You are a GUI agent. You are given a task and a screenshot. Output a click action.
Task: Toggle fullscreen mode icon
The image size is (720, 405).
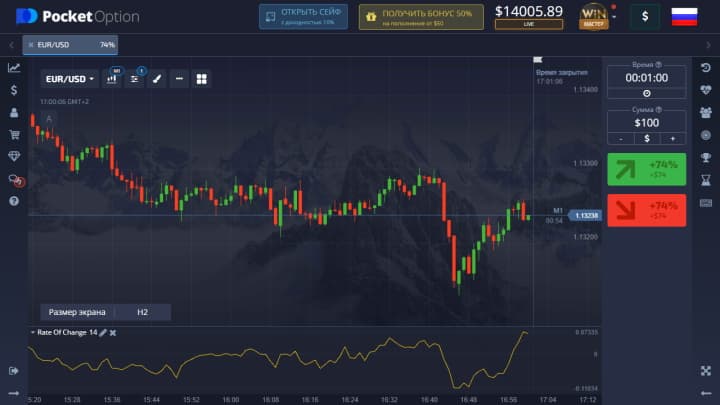point(706,371)
